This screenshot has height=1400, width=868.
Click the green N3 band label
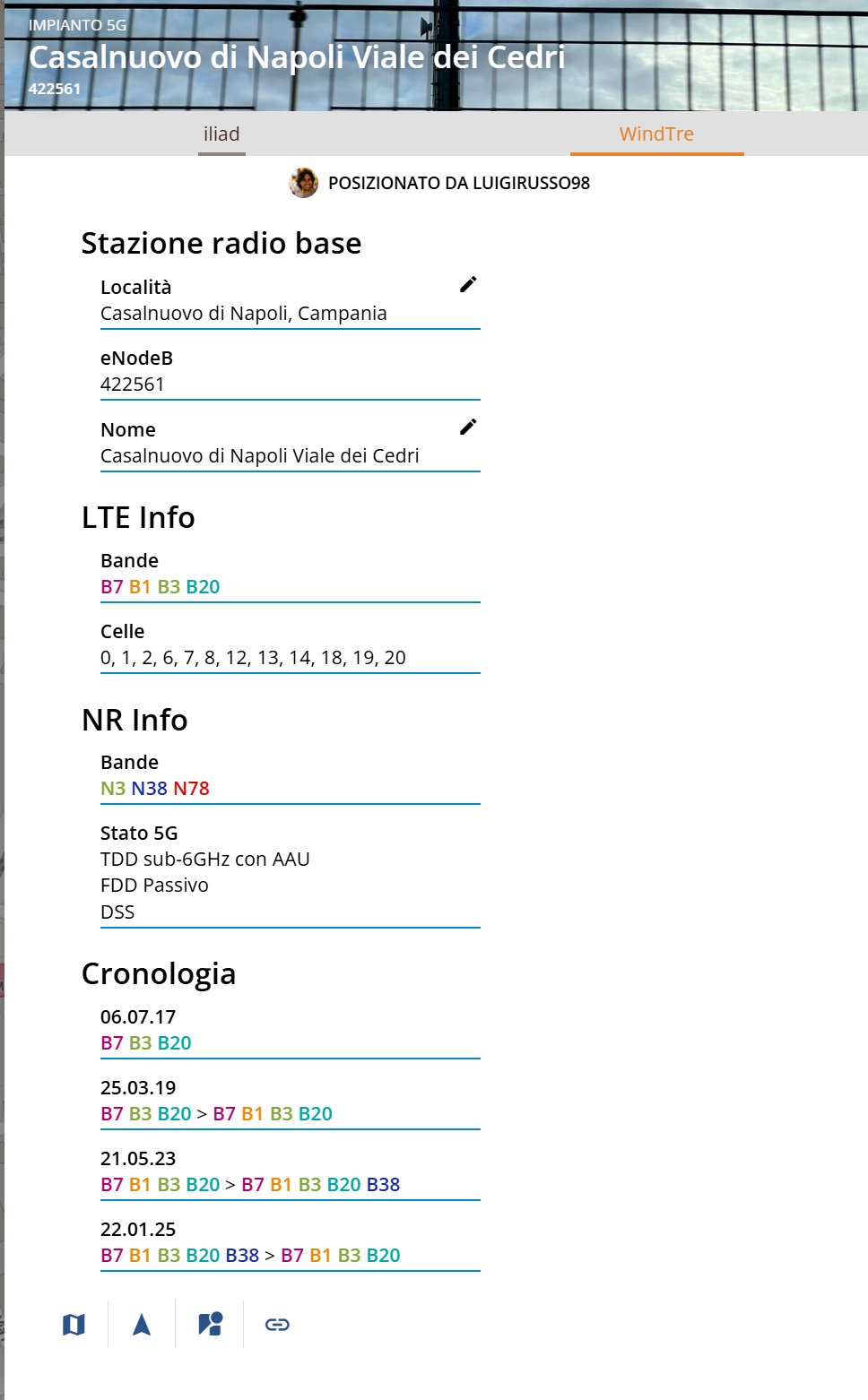(112, 789)
